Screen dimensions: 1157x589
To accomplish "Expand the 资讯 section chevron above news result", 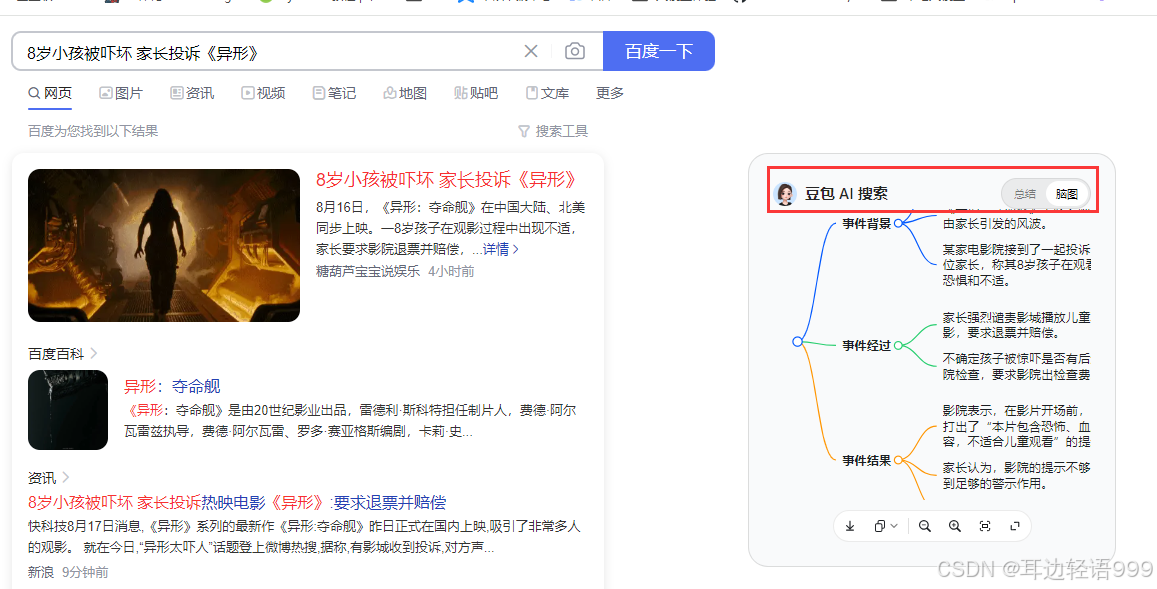I will point(66,478).
